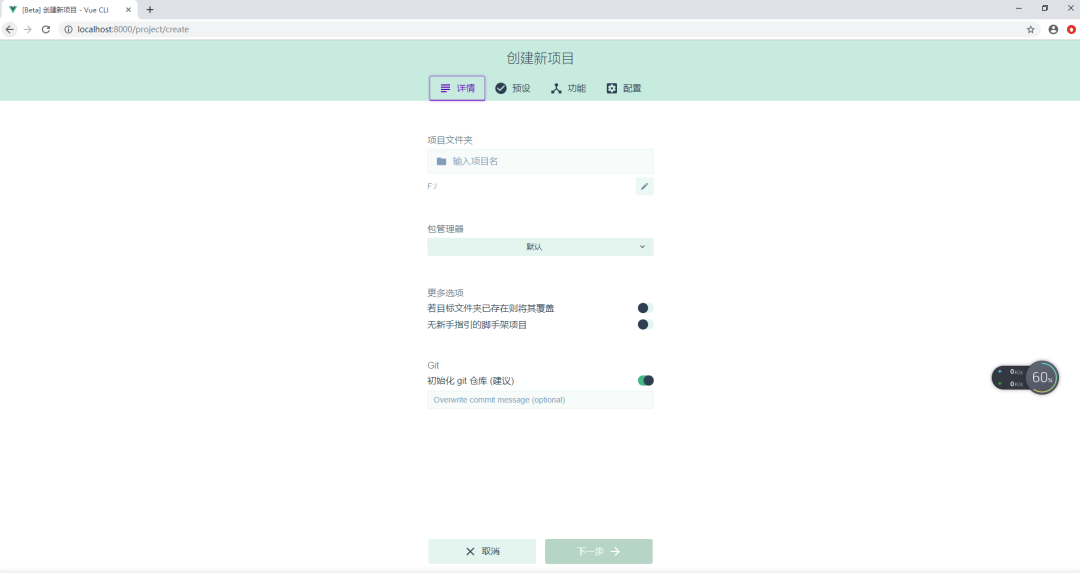Open the 功能 tab
The height and width of the screenshot is (573, 1080).
(x=568, y=88)
